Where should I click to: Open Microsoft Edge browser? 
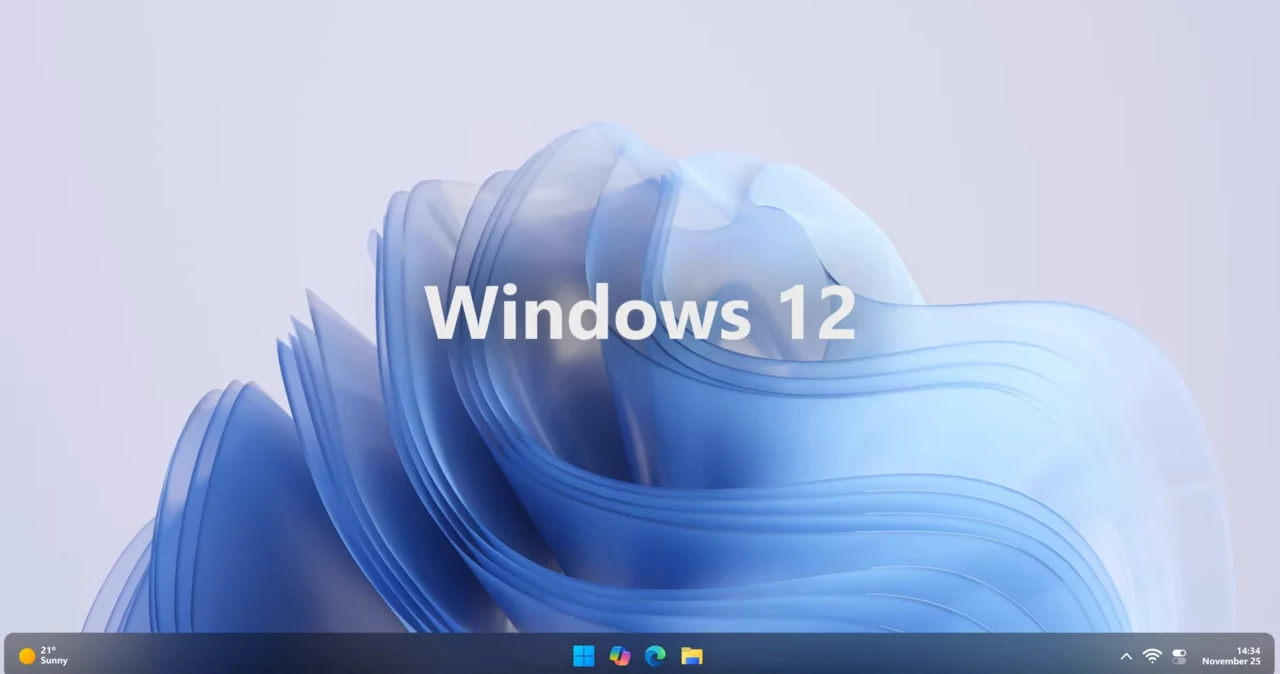point(655,656)
